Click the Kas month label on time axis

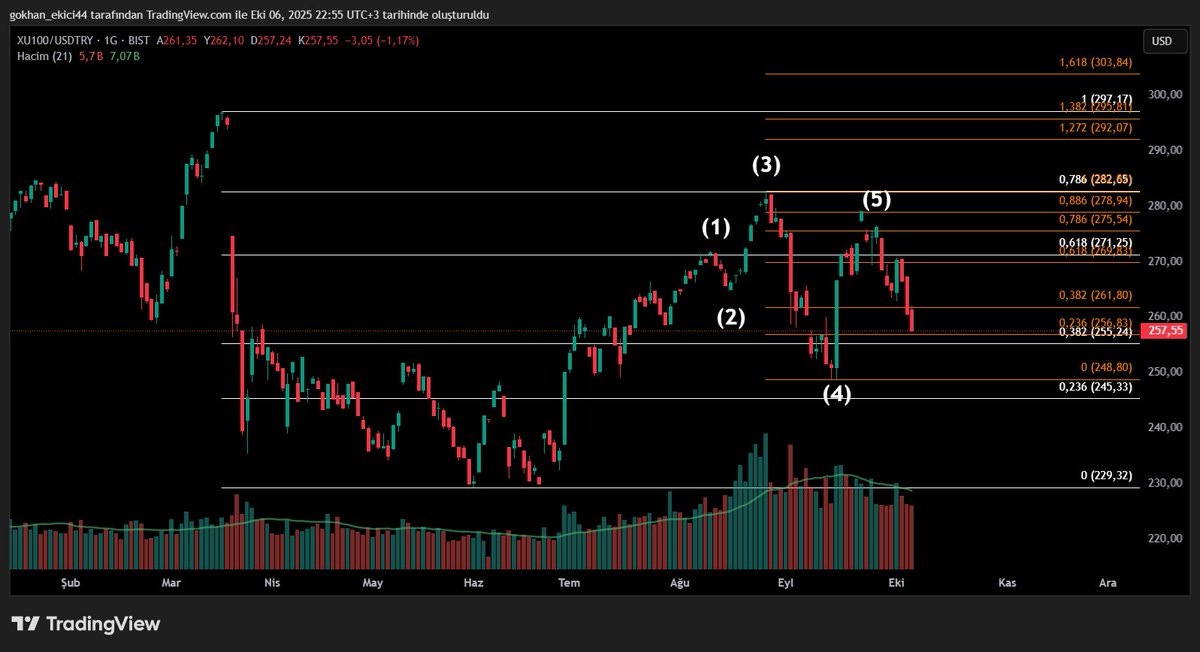point(1006,582)
